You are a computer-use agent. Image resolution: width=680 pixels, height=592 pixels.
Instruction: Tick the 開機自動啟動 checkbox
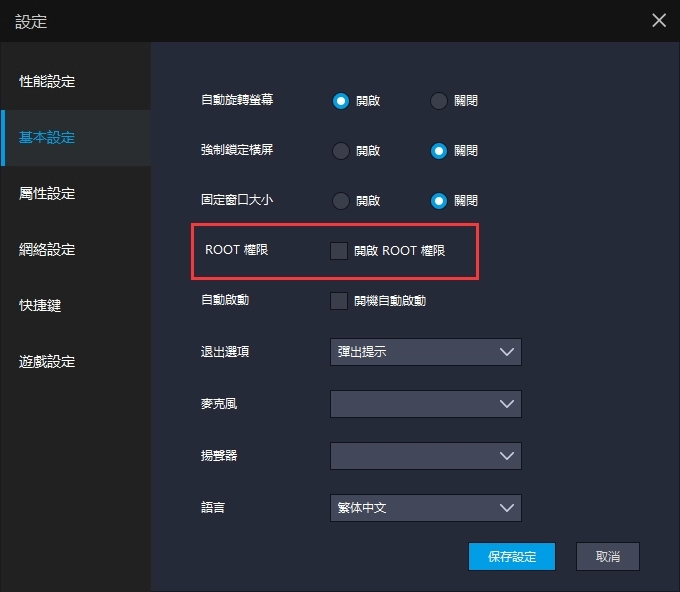pyautogui.click(x=339, y=300)
